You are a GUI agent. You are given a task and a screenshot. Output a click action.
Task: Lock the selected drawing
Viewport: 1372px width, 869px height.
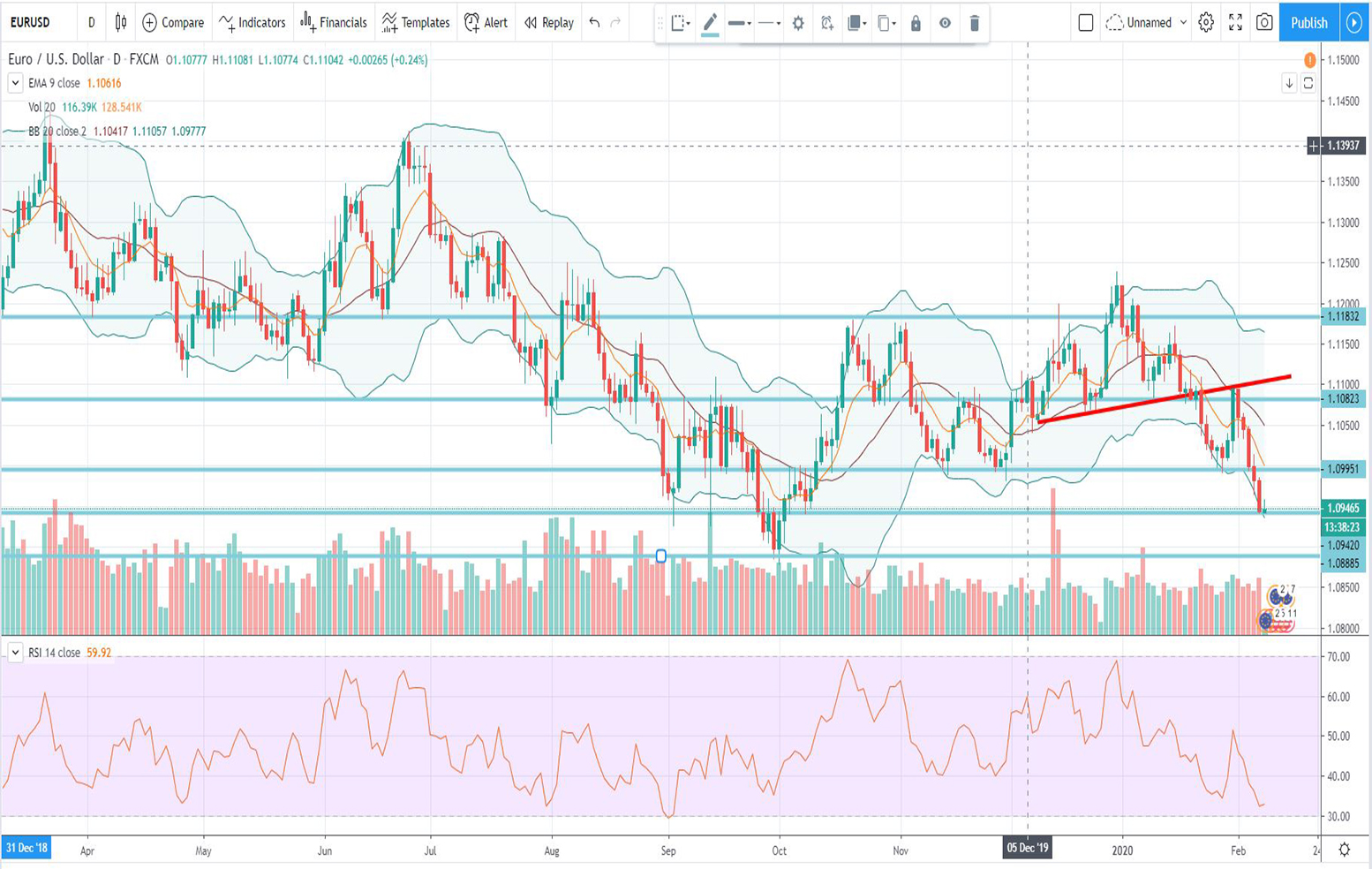pos(916,24)
